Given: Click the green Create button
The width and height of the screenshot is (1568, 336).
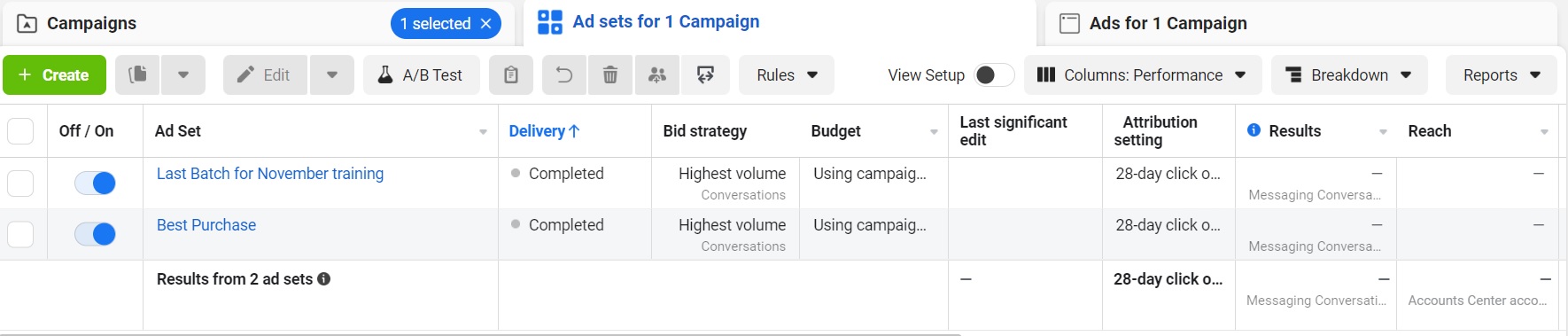Looking at the screenshot, I should 55,75.
